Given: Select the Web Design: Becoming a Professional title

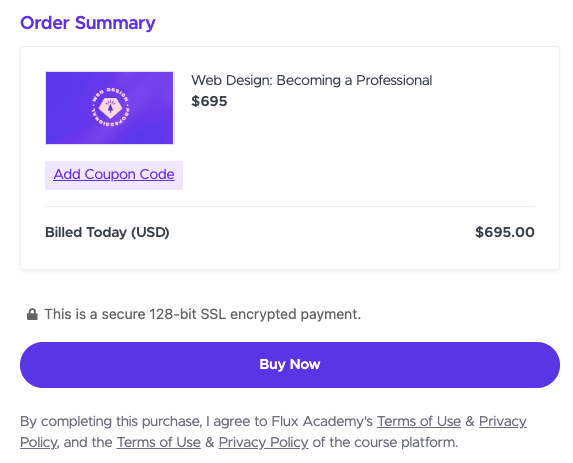Looking at the screenshot, I should (311, 80).
